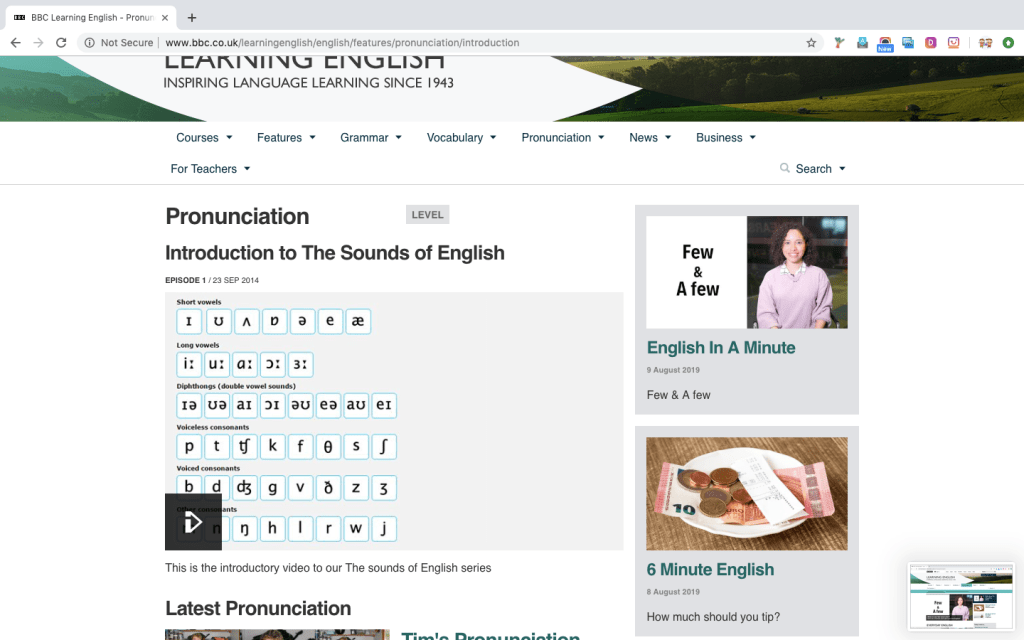
Task: Click the green circle up-arrow icon in toolbar
Action: tap(1008, 43)
